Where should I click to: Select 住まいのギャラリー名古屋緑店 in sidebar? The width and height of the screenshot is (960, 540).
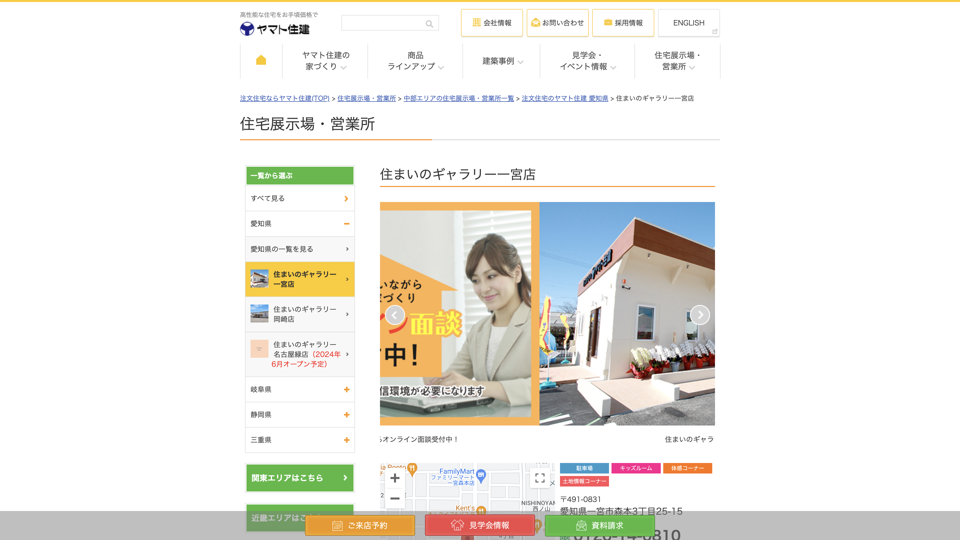coord(299,354)
